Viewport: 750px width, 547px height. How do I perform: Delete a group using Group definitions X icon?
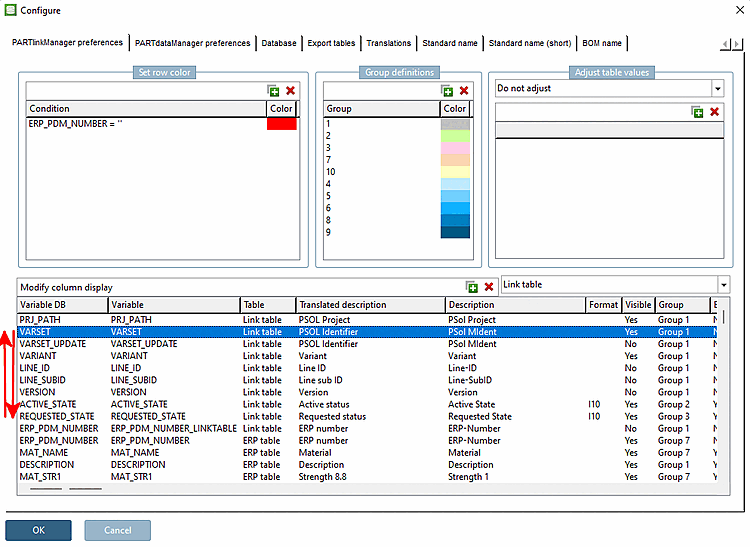(x=464, y=91)
